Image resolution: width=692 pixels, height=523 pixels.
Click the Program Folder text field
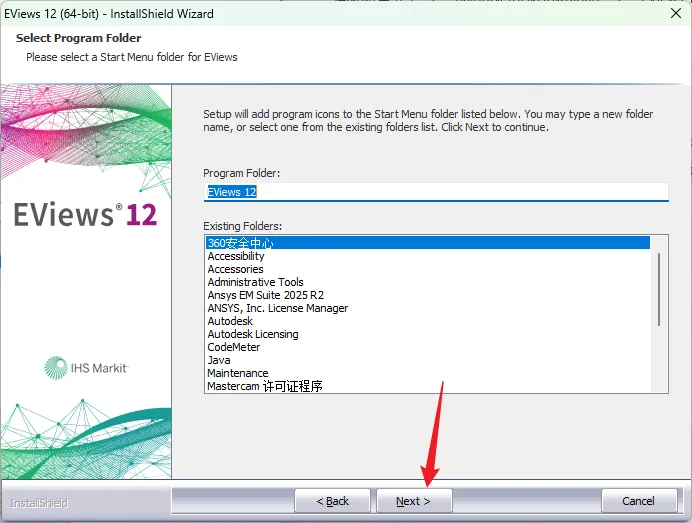(x=436, y=192)
